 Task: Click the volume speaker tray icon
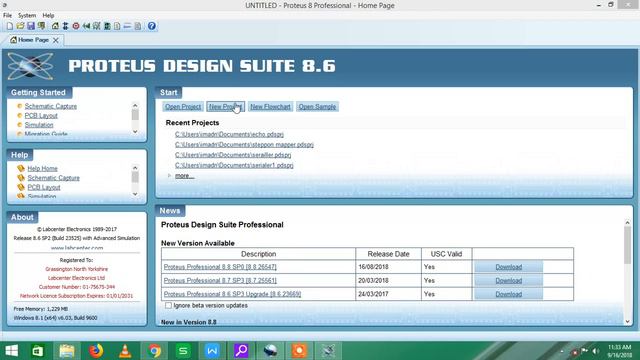[x=596, y=351]
